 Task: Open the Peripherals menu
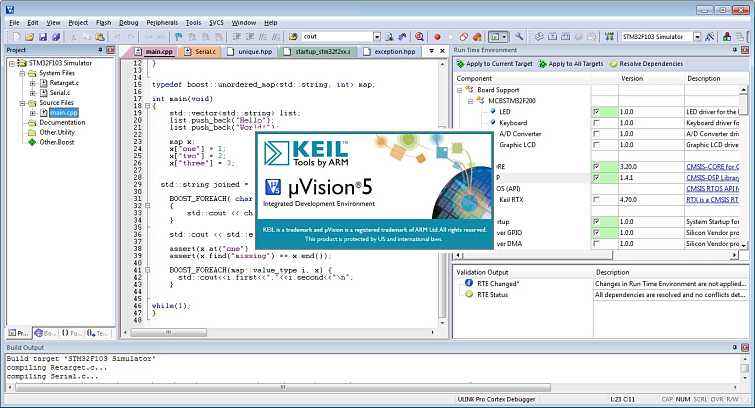click(x=163, y=21)
